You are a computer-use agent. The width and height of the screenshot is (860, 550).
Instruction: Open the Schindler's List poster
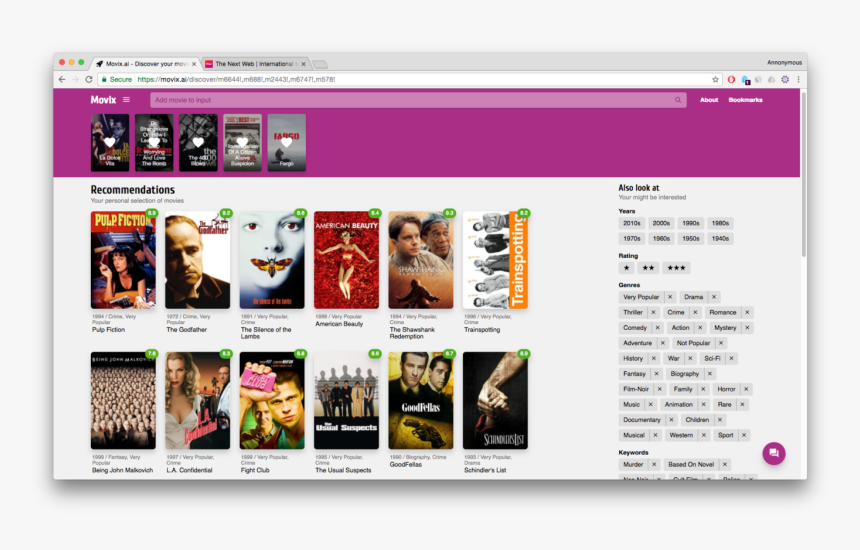[x=495, y=400]
